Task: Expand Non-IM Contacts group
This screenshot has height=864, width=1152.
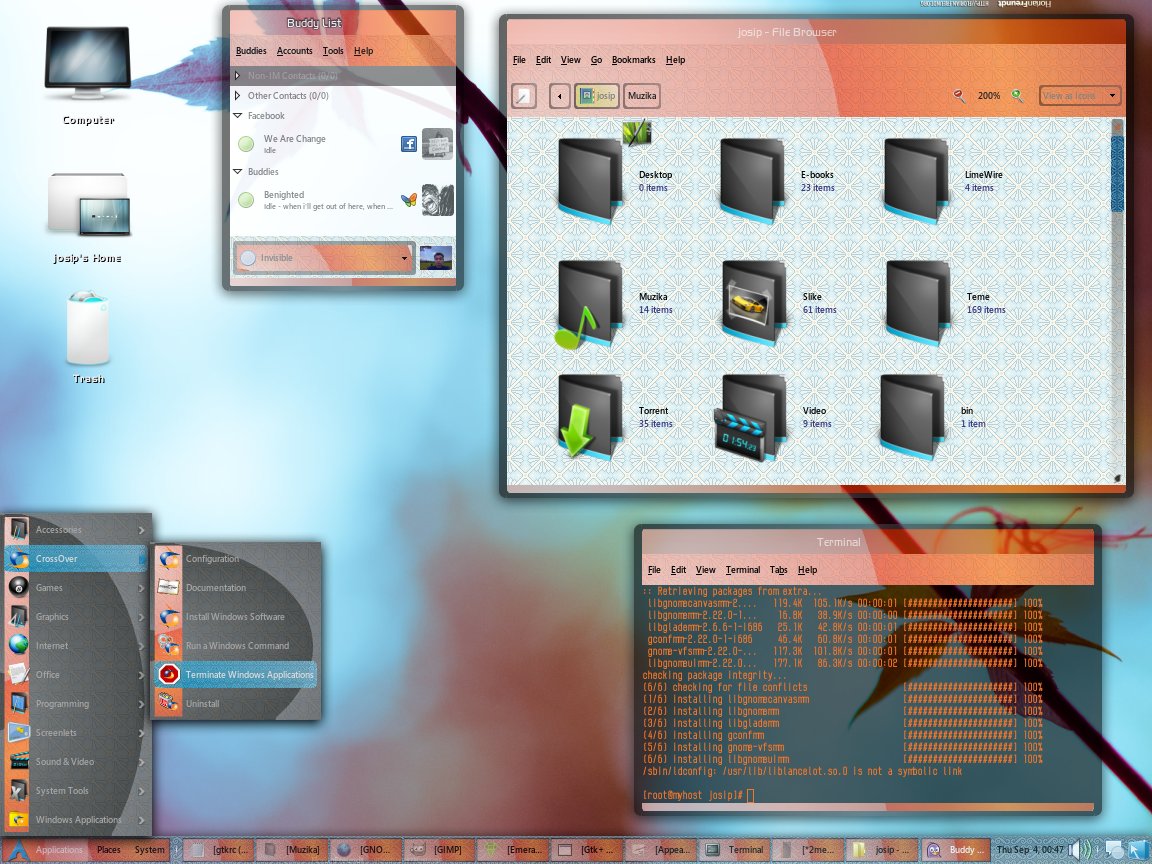Action: pyautogui.click(x=237, y=76)
